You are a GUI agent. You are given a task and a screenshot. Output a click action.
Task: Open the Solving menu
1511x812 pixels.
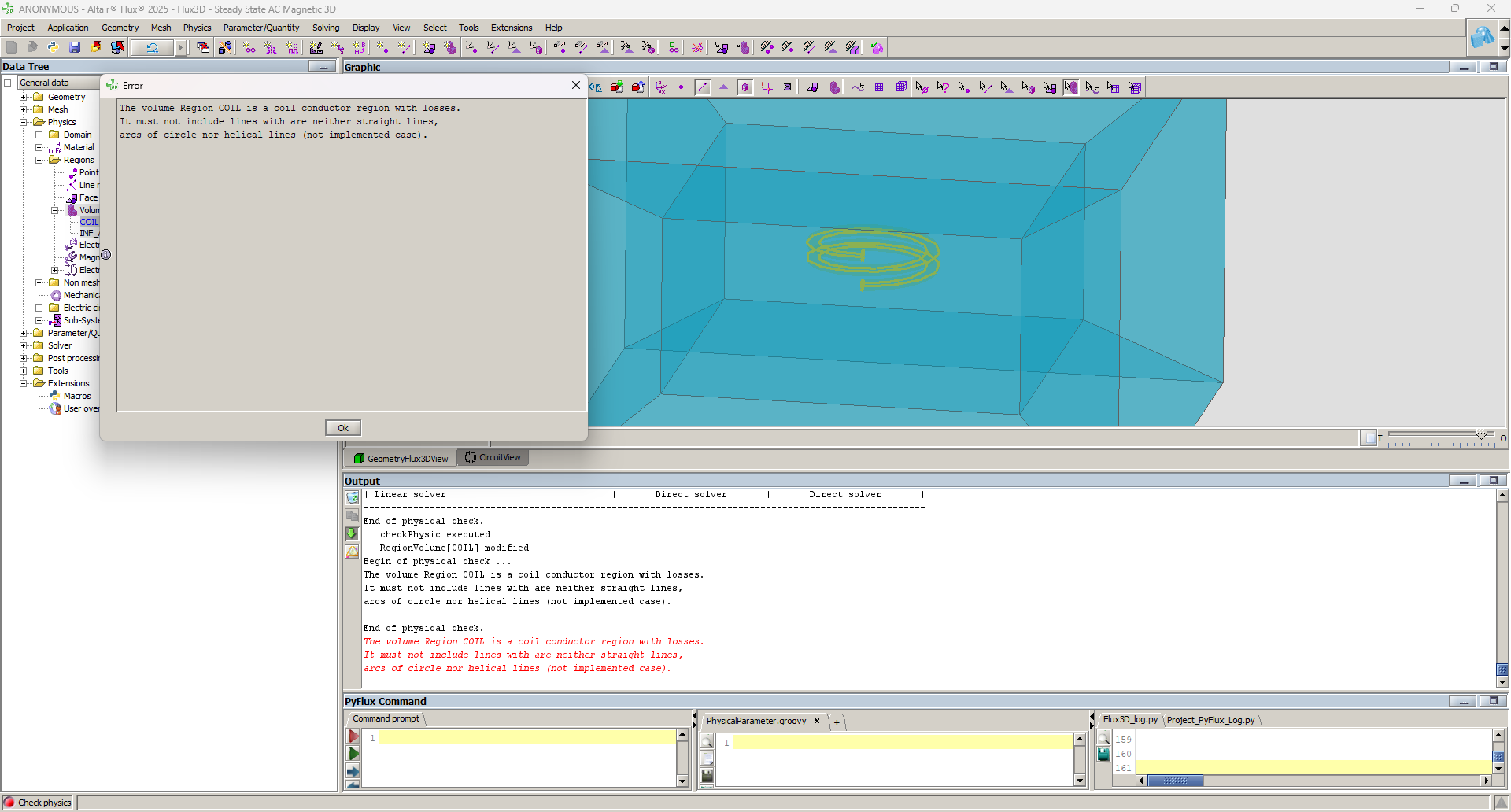pos(326,28)
